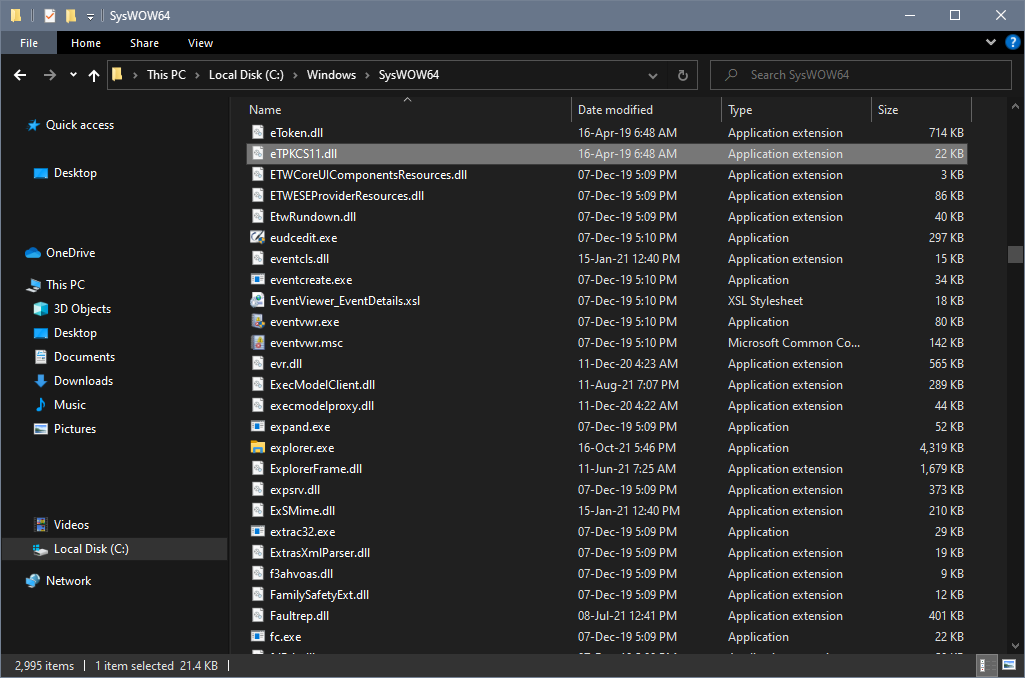Select Local Disk (C:) in sidebar
The image size is (1025, 678).
(x=91, y=549)
